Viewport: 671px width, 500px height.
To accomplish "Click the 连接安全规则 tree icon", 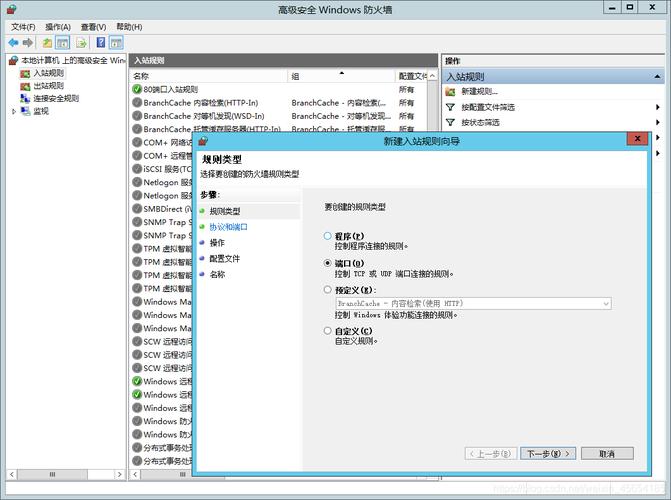I will (x=25, y=98).
